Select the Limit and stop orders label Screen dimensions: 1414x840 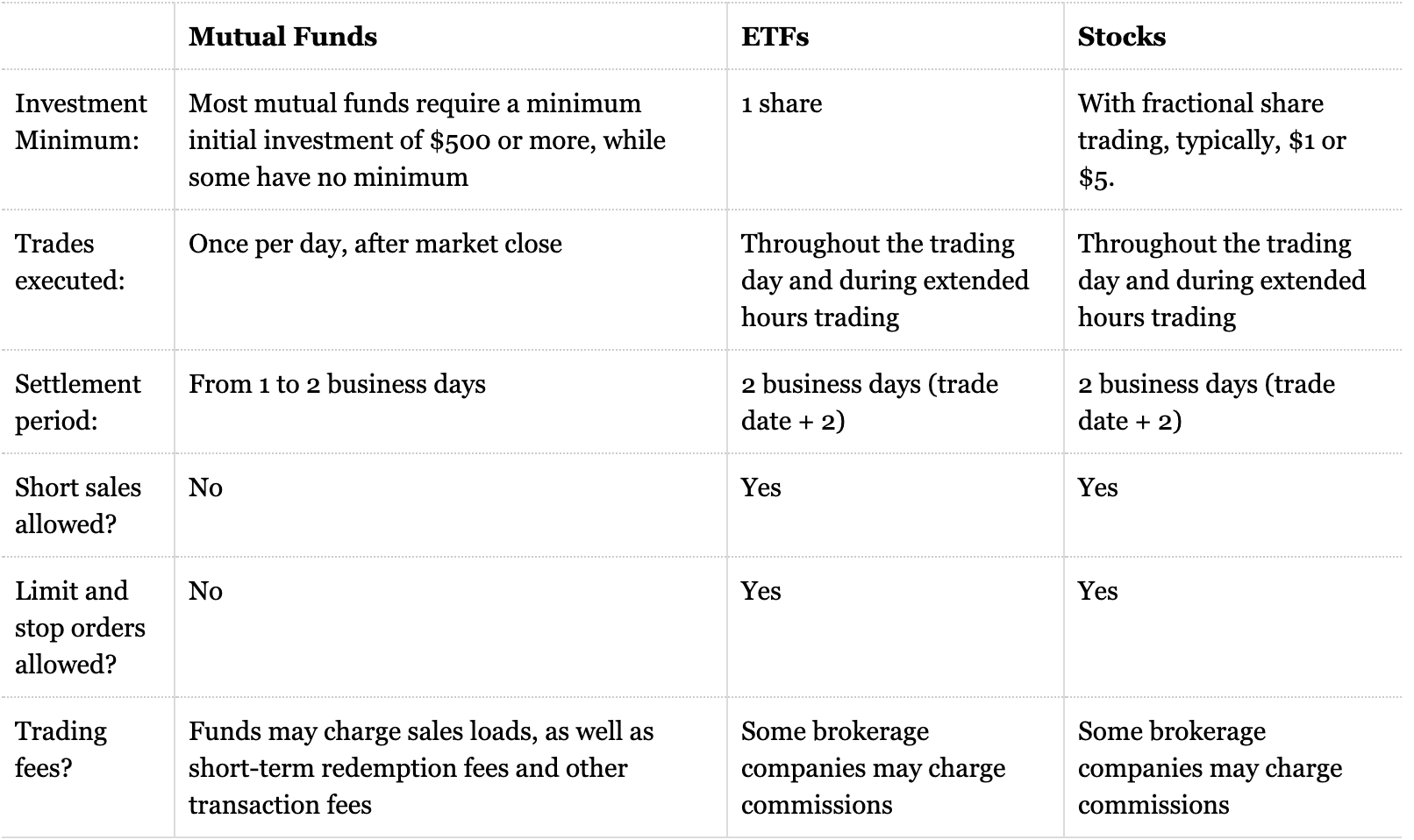pos(79,628)
